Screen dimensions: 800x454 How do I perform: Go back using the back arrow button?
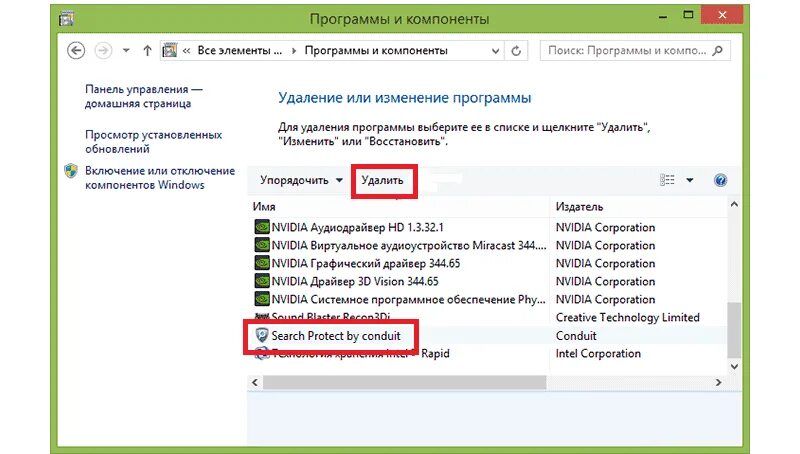tap(76, 51)
